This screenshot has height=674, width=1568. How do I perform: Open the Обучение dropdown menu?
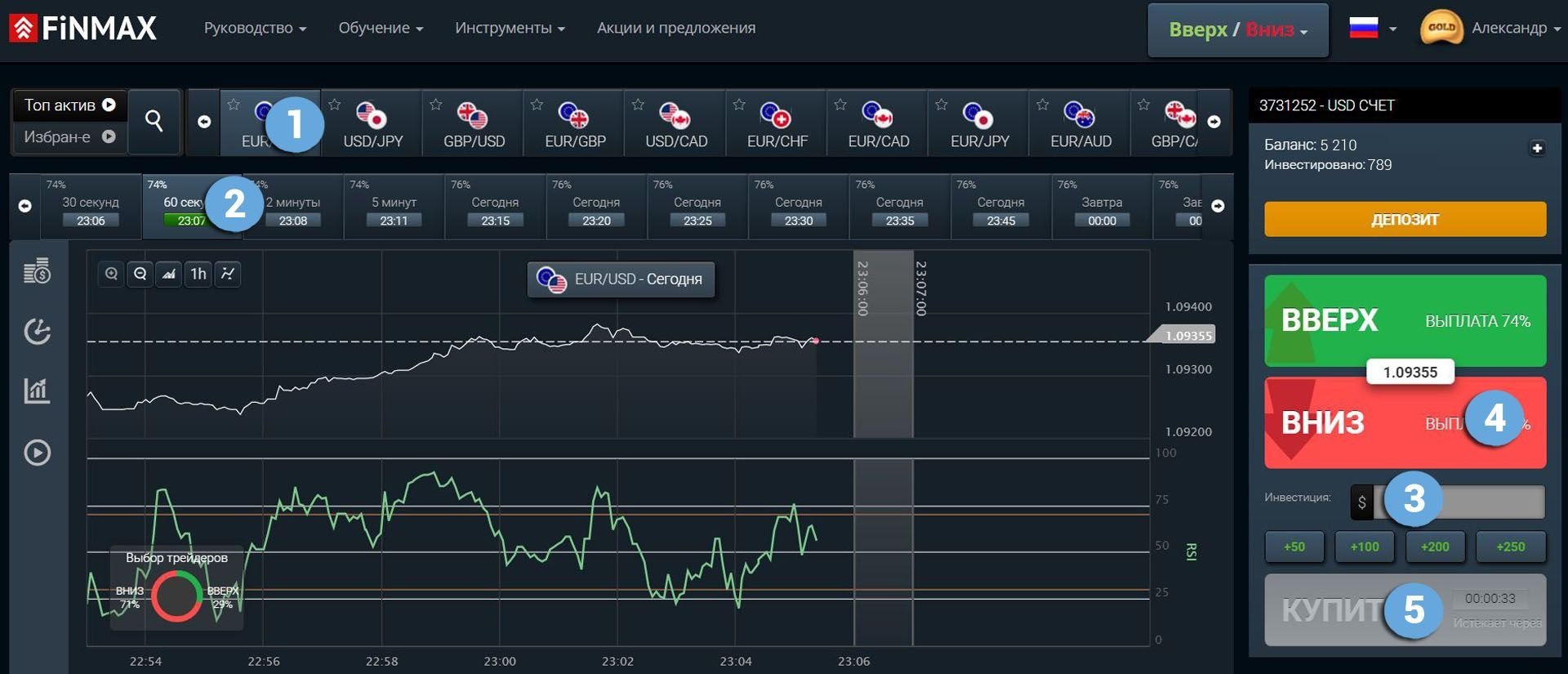pyautogui.click(x=381, y=28)
